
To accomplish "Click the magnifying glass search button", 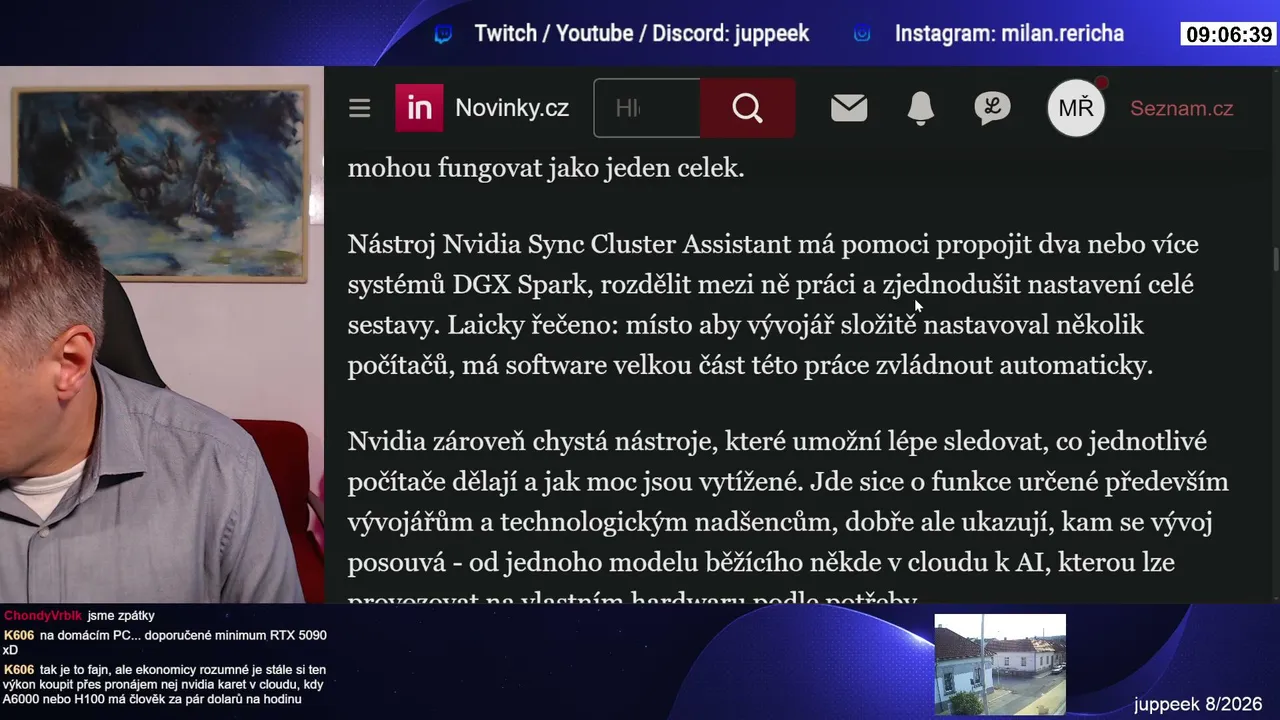I will click(x=747, y=108).
